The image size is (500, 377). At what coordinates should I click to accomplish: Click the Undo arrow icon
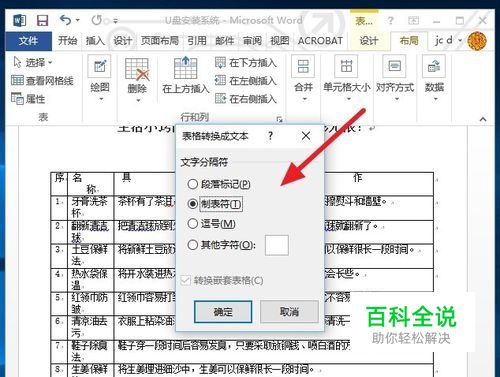click(x=65, y=20)
